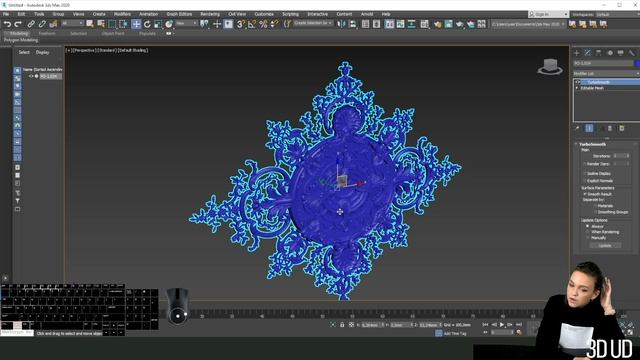
Task: Toggle the 3D Snaps icon
Action: click(241, 24)
